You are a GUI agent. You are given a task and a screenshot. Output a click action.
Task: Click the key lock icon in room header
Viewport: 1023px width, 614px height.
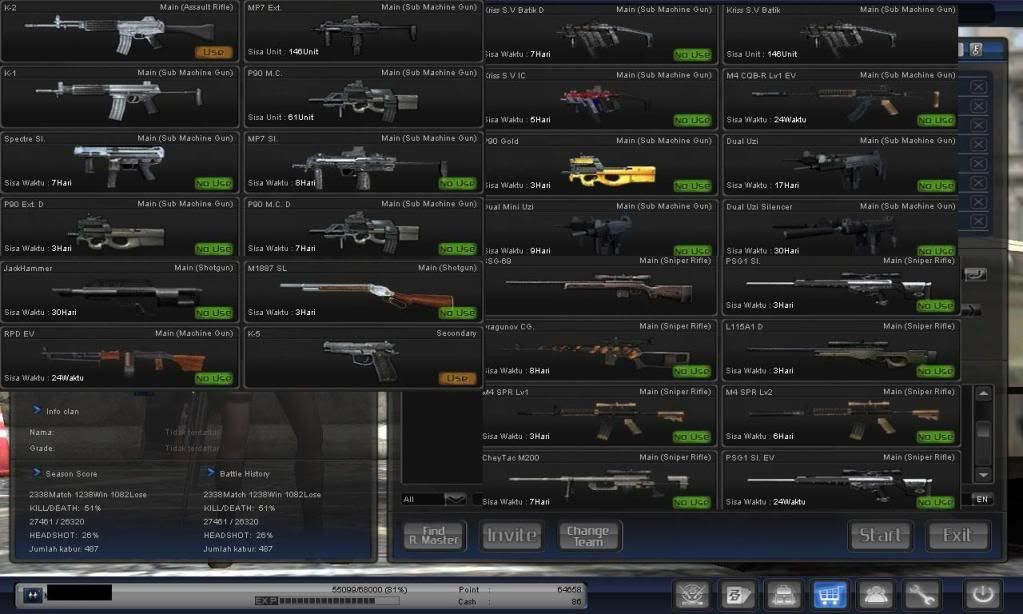[976, 49]
